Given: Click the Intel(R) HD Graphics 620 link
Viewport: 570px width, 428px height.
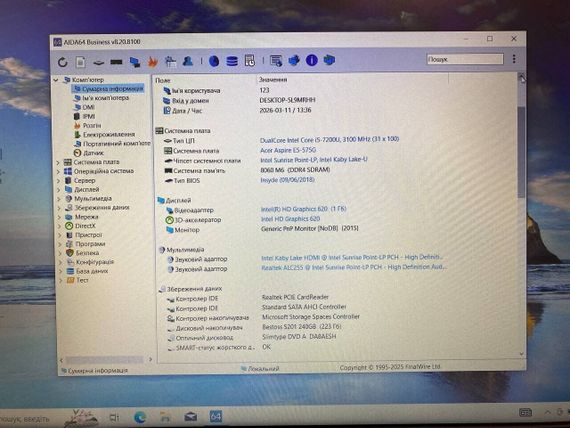Looking at the screenshot, I should (304, 209).
